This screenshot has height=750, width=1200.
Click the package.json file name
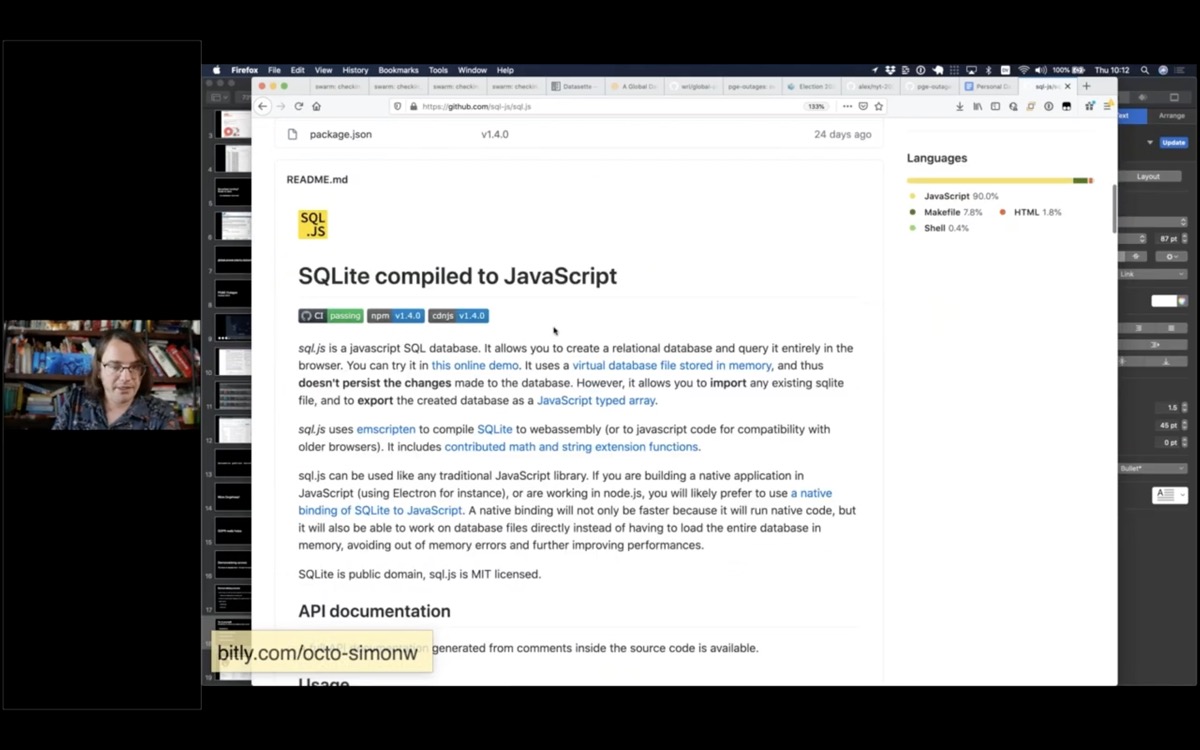341,134
